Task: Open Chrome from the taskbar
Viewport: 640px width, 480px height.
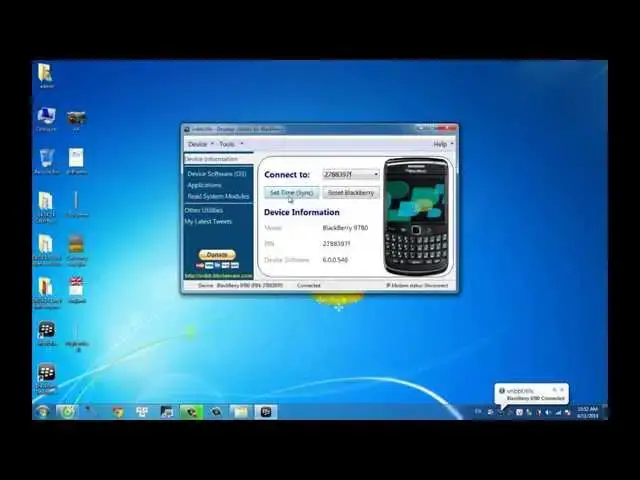Action: (118, 412)
